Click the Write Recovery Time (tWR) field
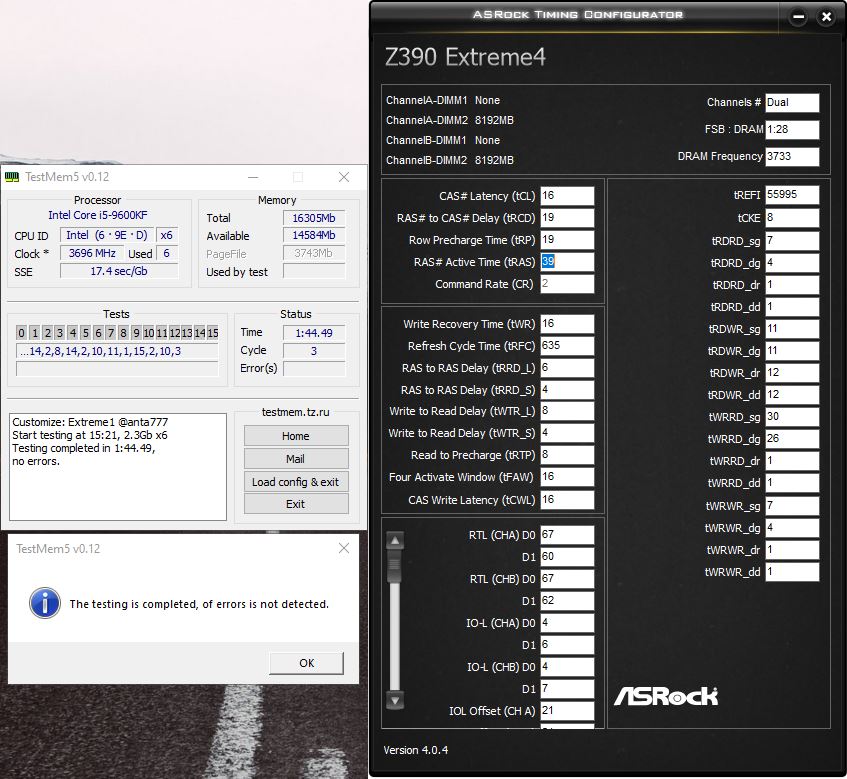 click(x=567, y=324)
